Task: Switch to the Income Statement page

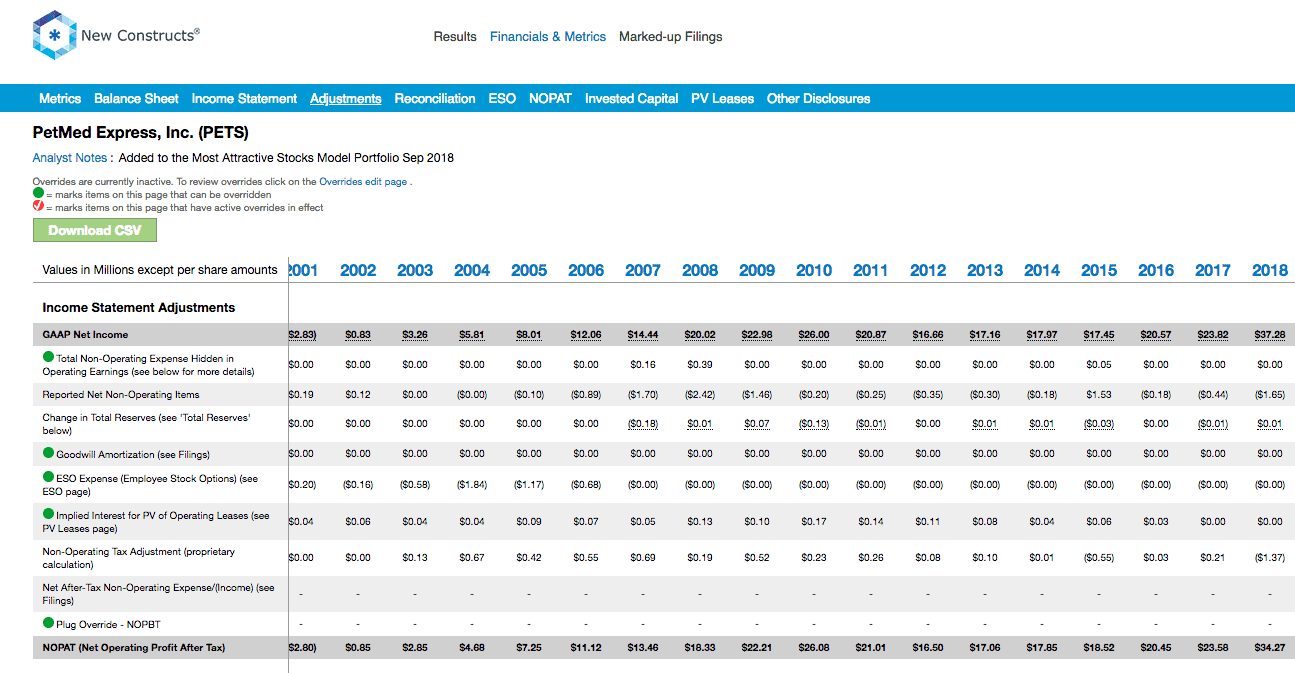Action: pos(244,98)
